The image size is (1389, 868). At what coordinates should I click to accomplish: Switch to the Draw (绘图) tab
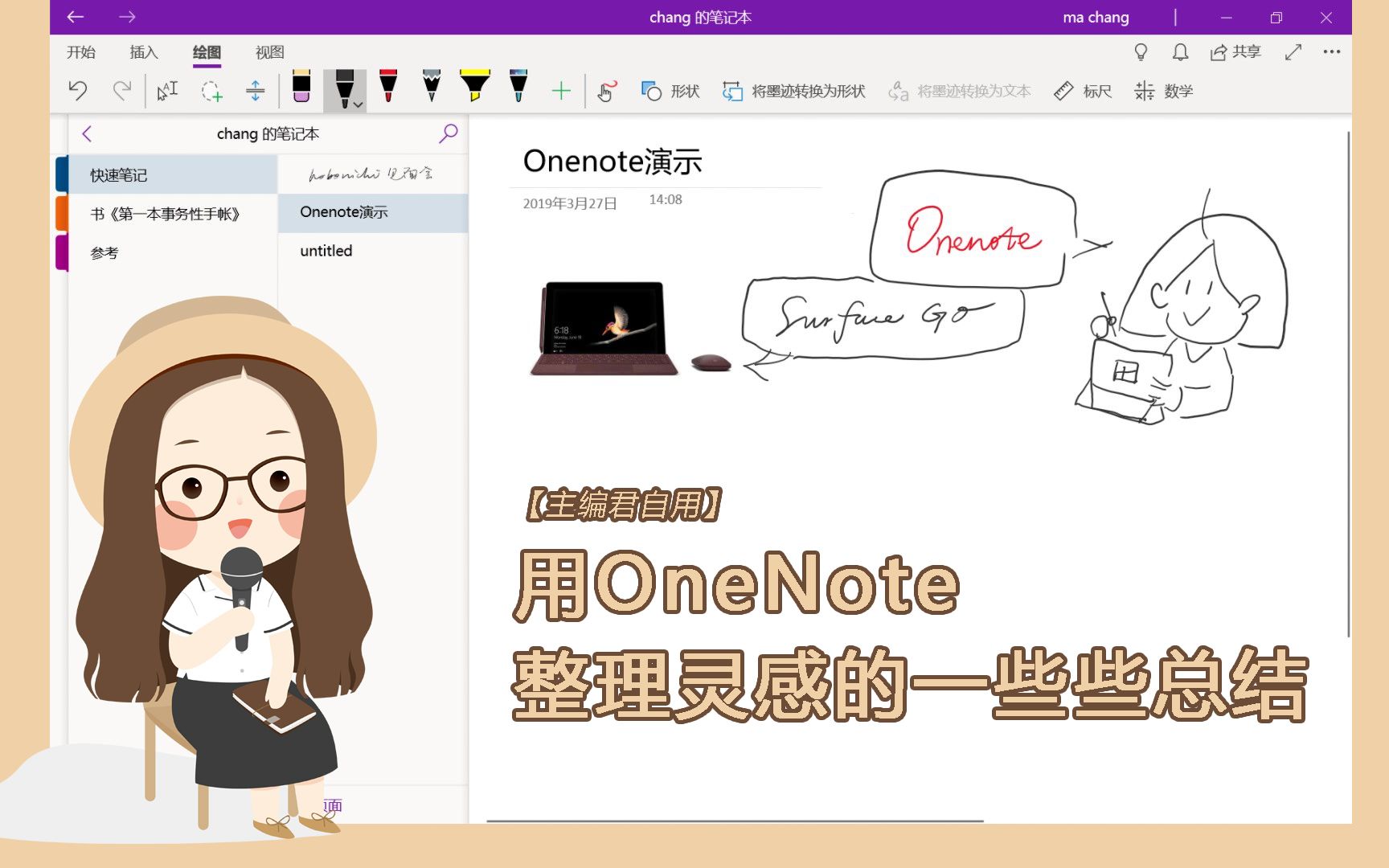207,52
